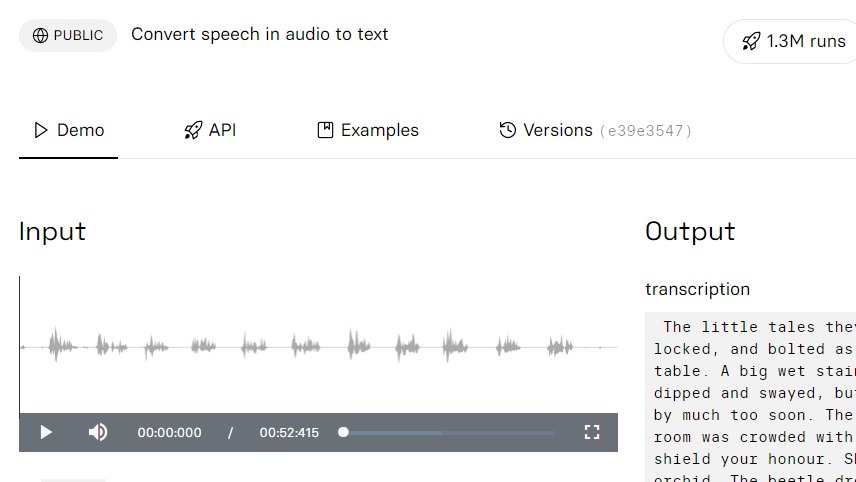Click the 1.3M runs button

click(x=790, y=41)
